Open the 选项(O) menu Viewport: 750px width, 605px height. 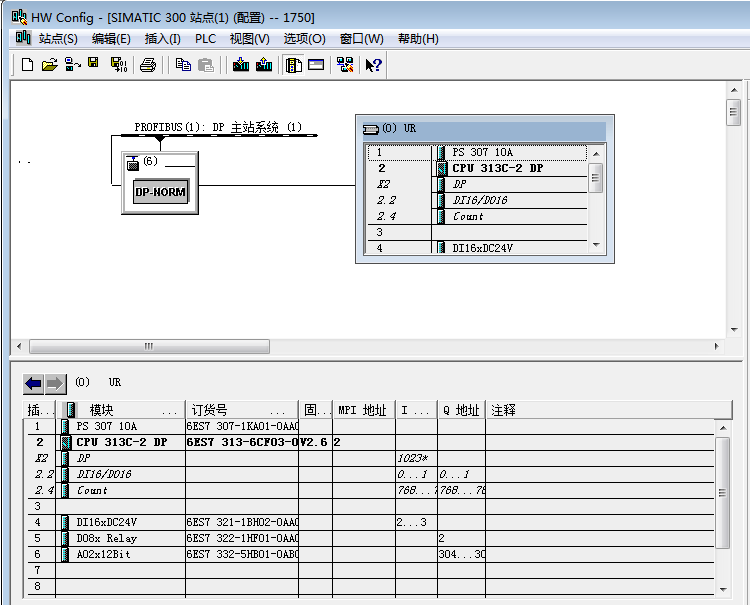304,39
